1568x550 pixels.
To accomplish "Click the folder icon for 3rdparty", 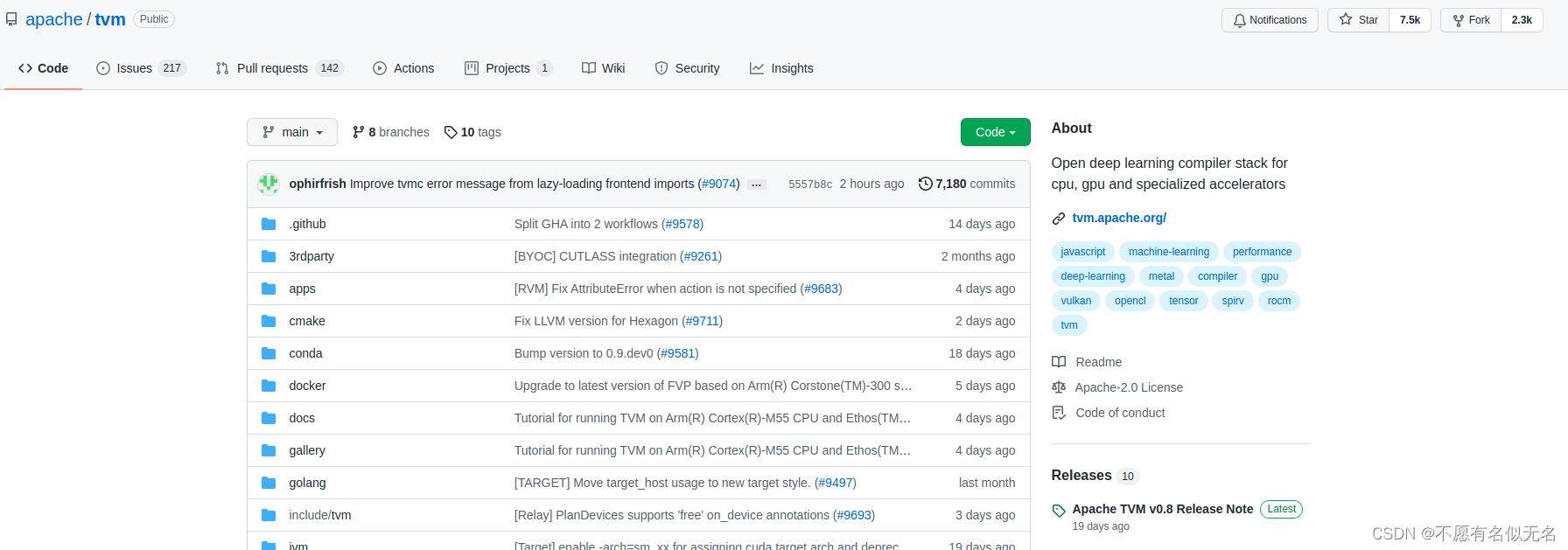I will (x=269, y=256).
